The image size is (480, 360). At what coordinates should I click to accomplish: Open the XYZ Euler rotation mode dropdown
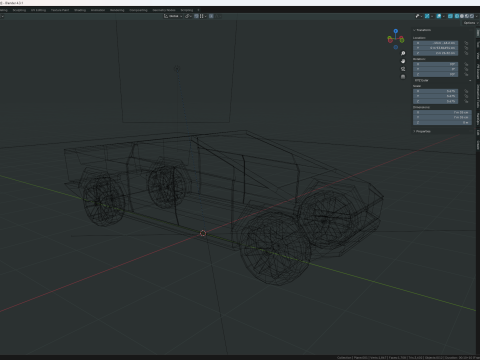coord(443,80)
